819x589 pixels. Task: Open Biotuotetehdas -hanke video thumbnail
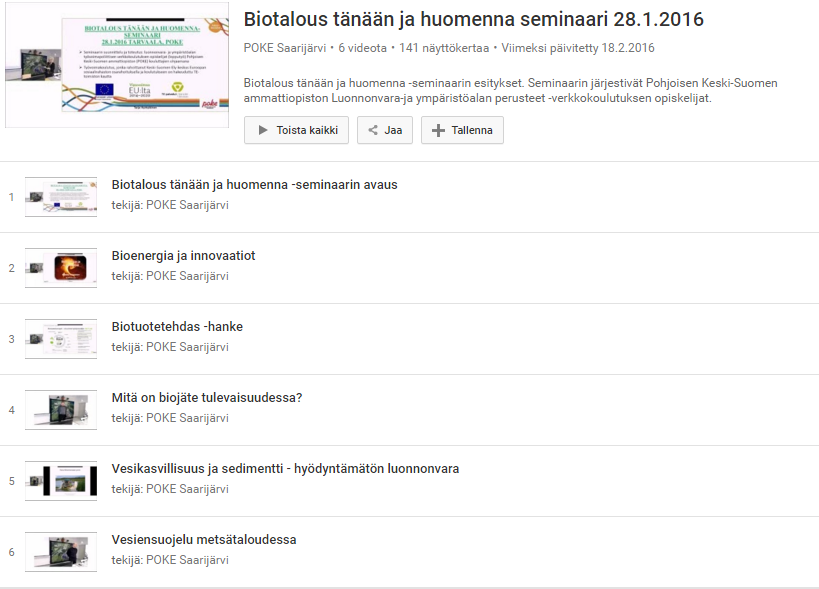click(x=61, y=339)
